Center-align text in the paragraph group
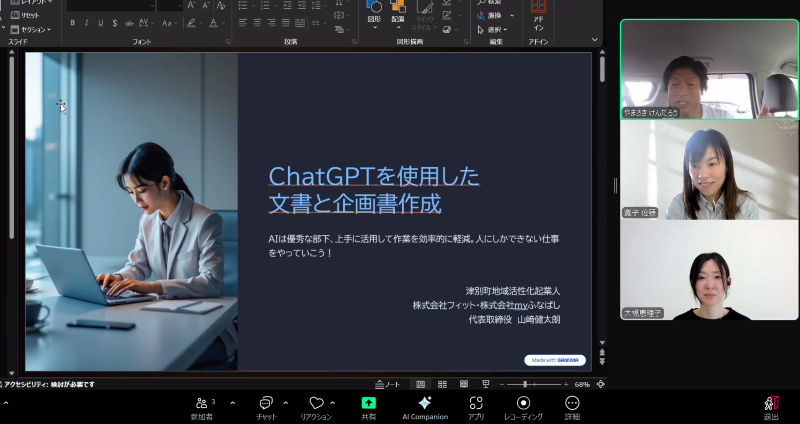This screenshot has height=424, width=800. [257, 23]
